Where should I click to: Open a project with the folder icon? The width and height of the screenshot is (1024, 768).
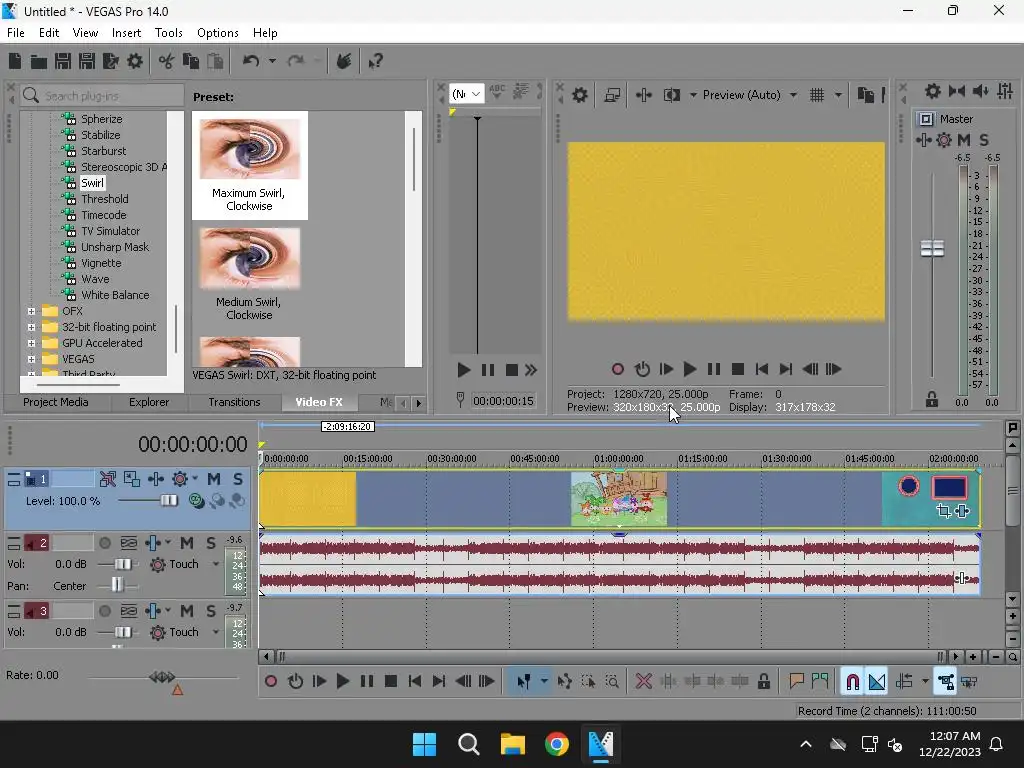click(39, 61)
